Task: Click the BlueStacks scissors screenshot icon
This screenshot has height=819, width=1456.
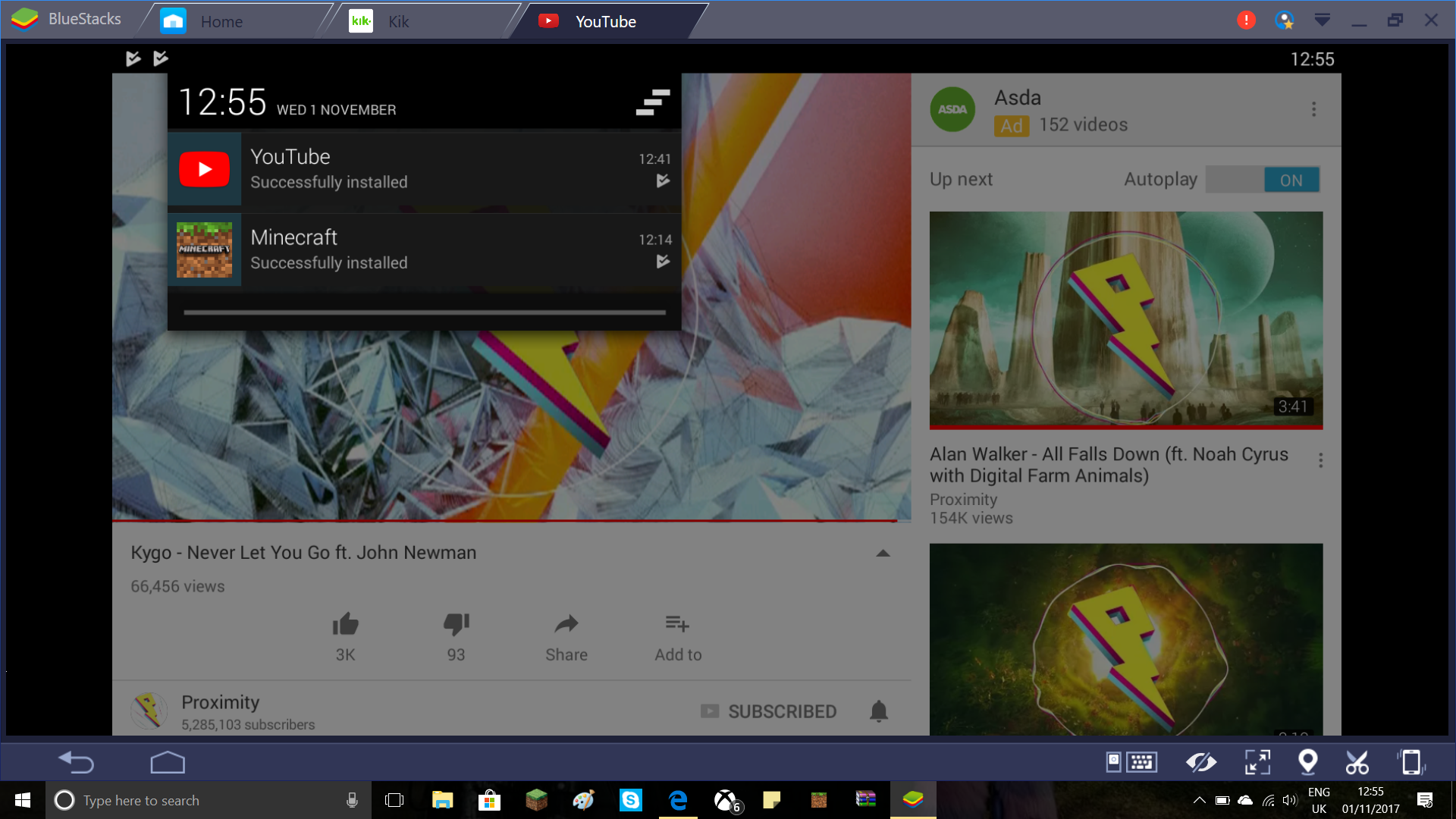Action: pos(1357,762)
